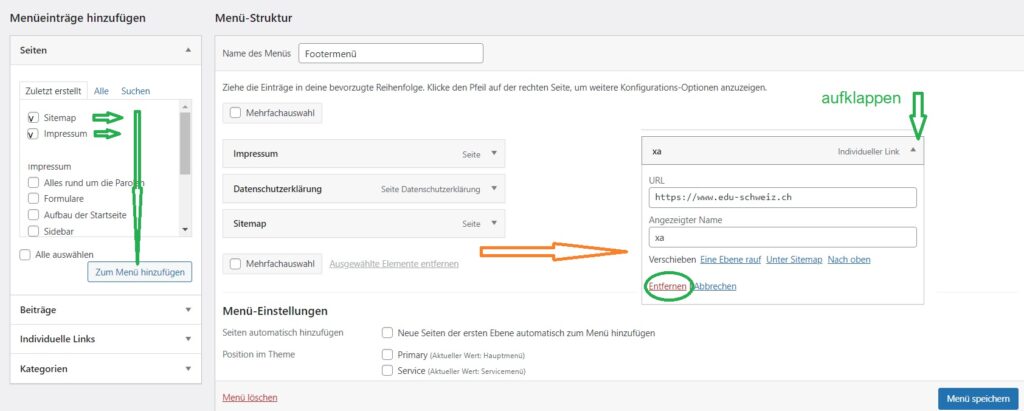This screenshot has height=411, width=1024.
Task: Check the Formulare page checkbox
Action: [x=34, y=199]
